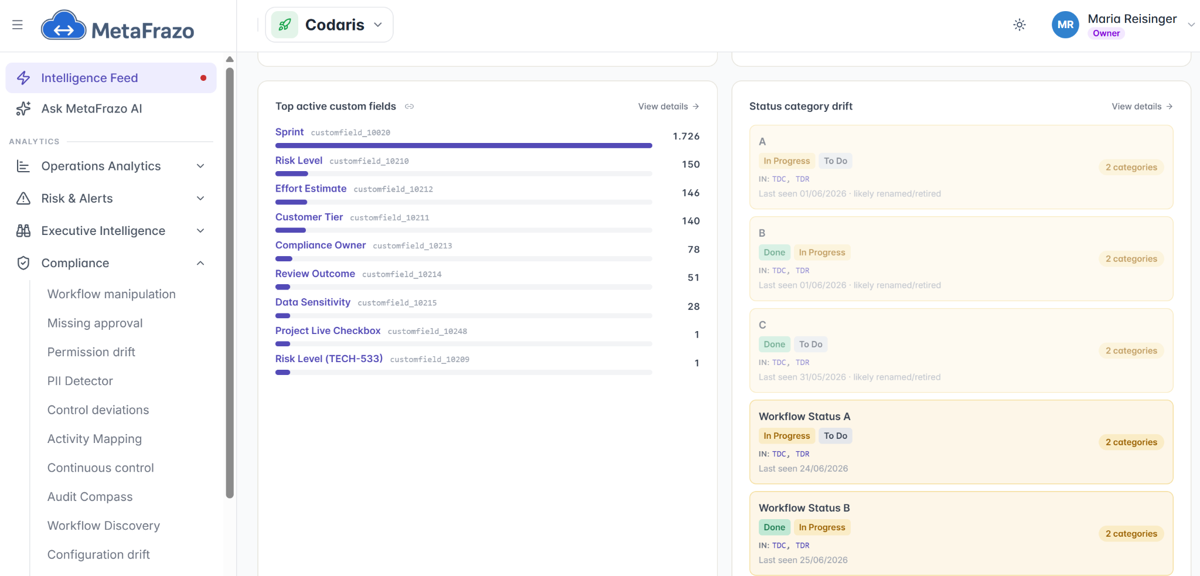Go to Configuration drift

tap(98, 555)
